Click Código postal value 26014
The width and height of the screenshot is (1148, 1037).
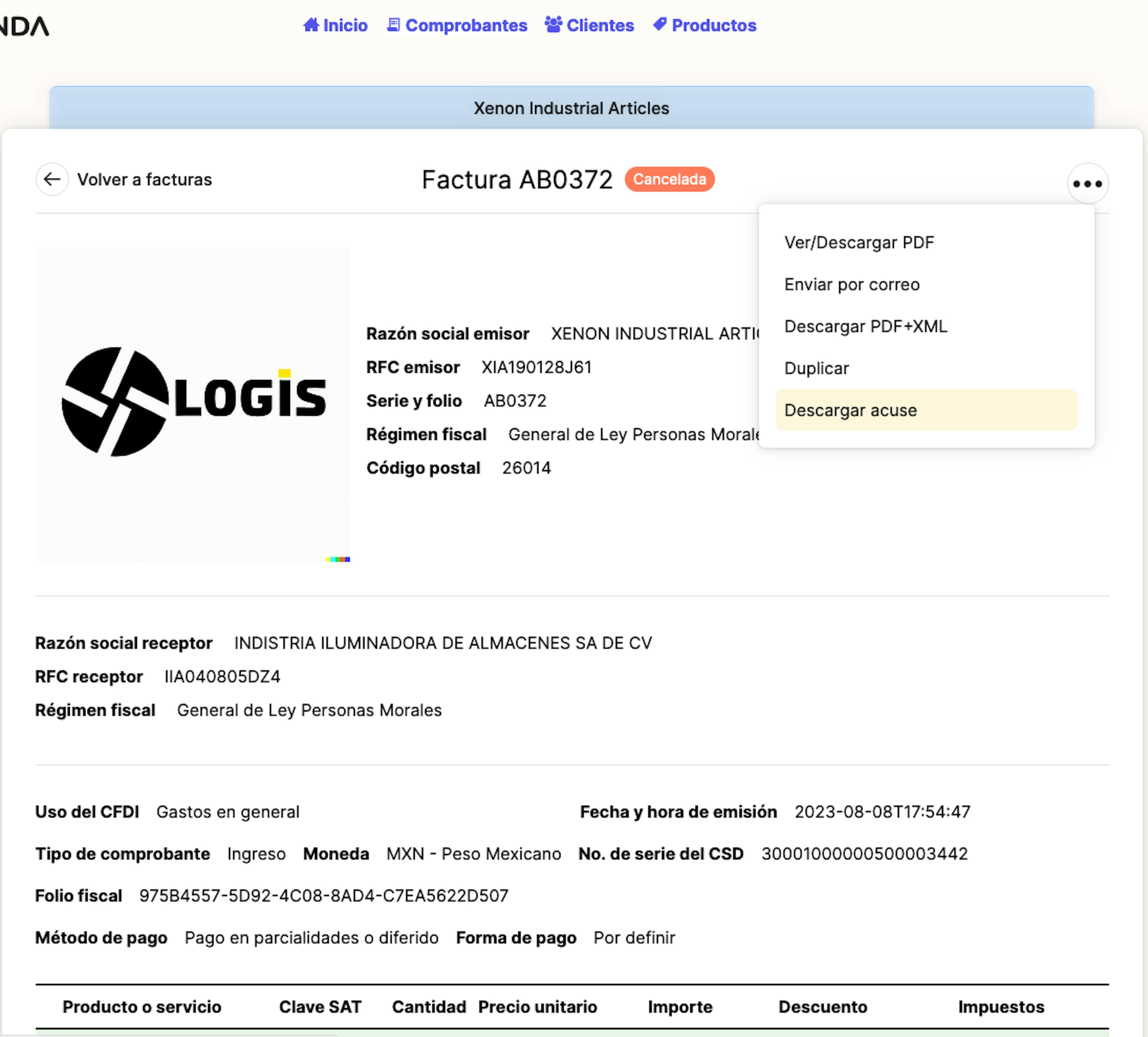(x=526, y=468)
